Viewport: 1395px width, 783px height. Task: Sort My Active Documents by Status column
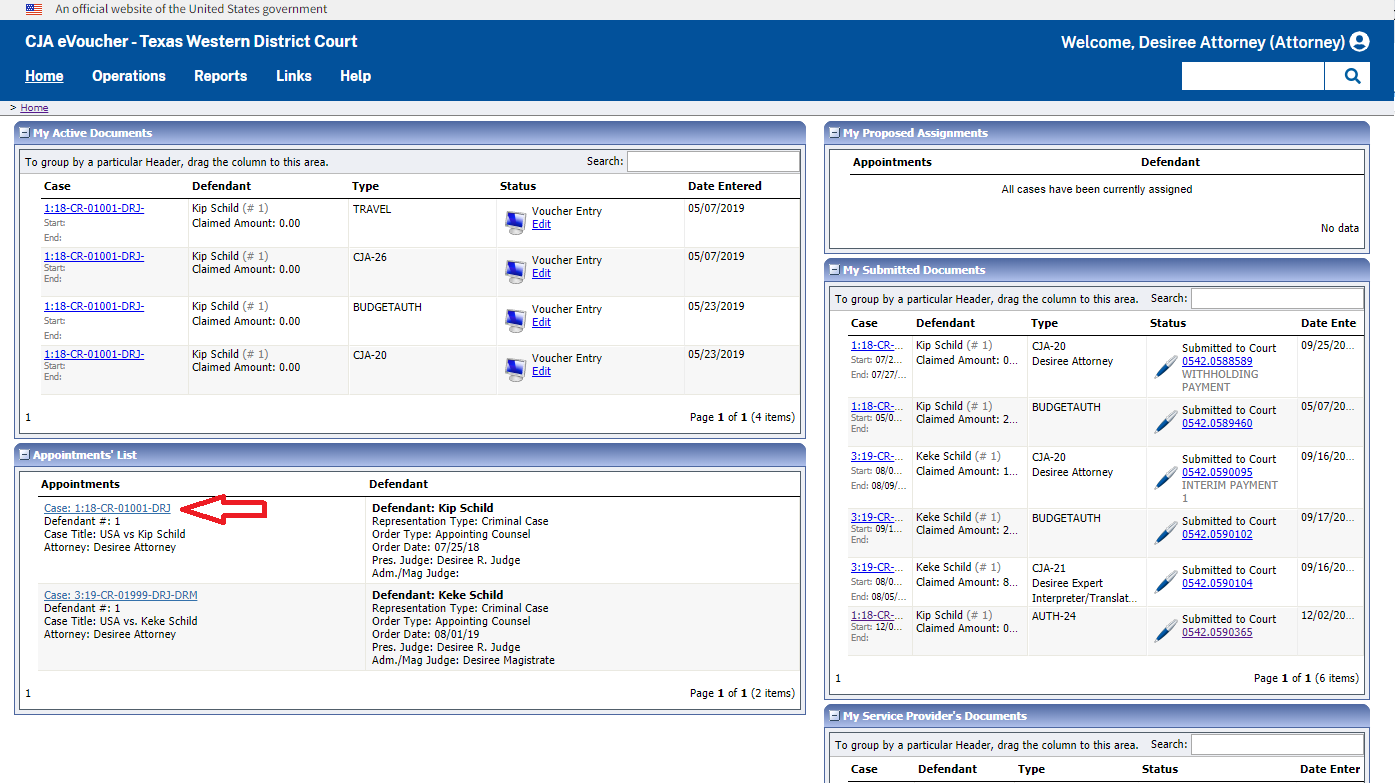518,186
